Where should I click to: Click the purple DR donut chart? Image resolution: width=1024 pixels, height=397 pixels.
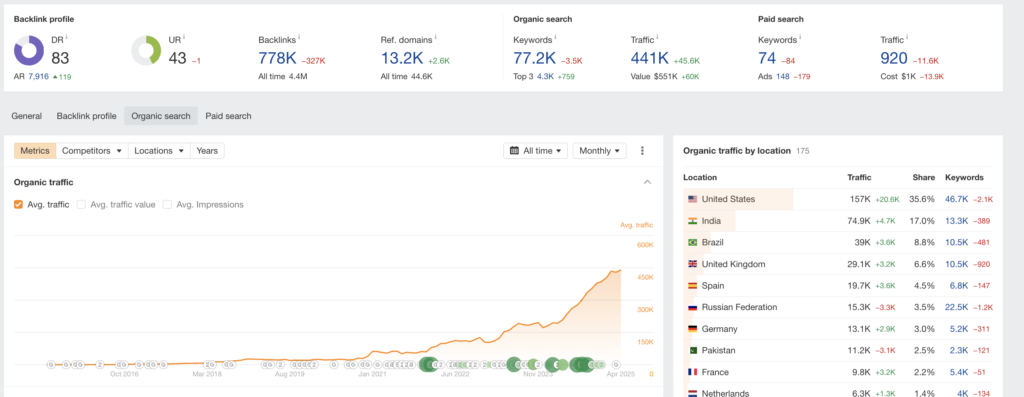point(29,51)
